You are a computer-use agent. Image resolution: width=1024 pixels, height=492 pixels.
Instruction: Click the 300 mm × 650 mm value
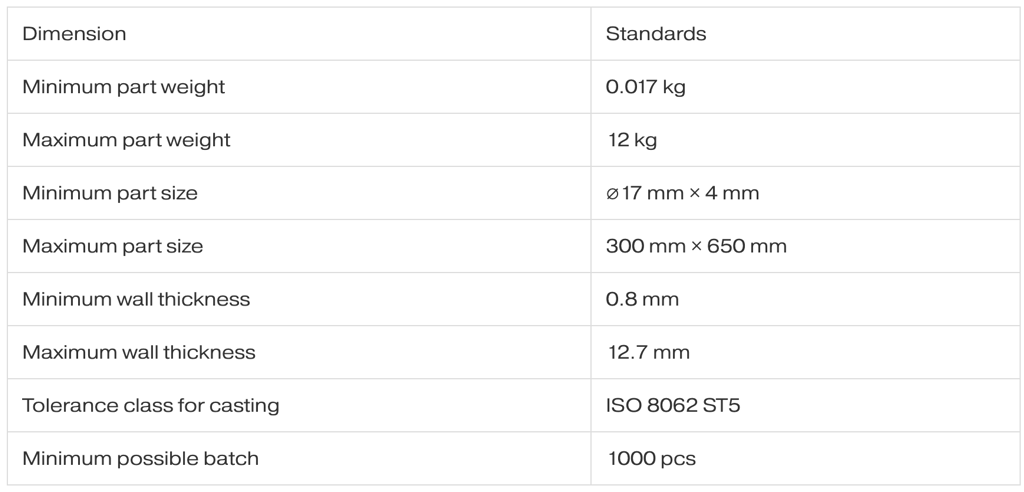pos(696,246)
